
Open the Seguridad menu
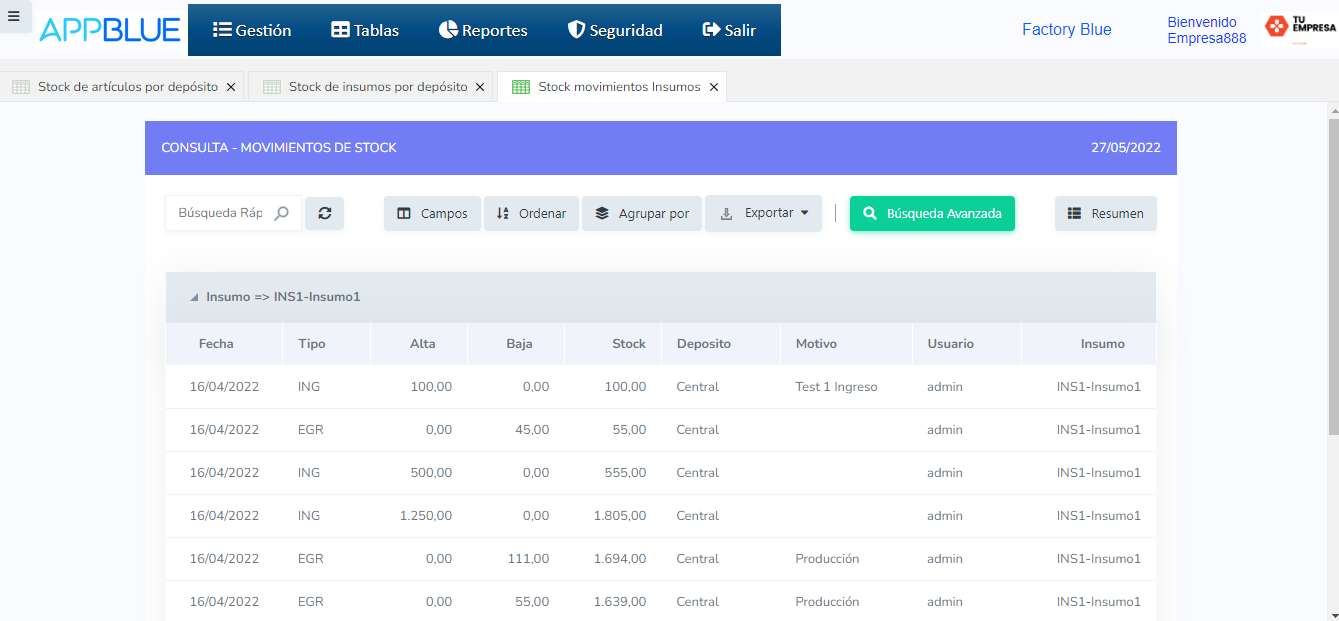tap(615, 30)
